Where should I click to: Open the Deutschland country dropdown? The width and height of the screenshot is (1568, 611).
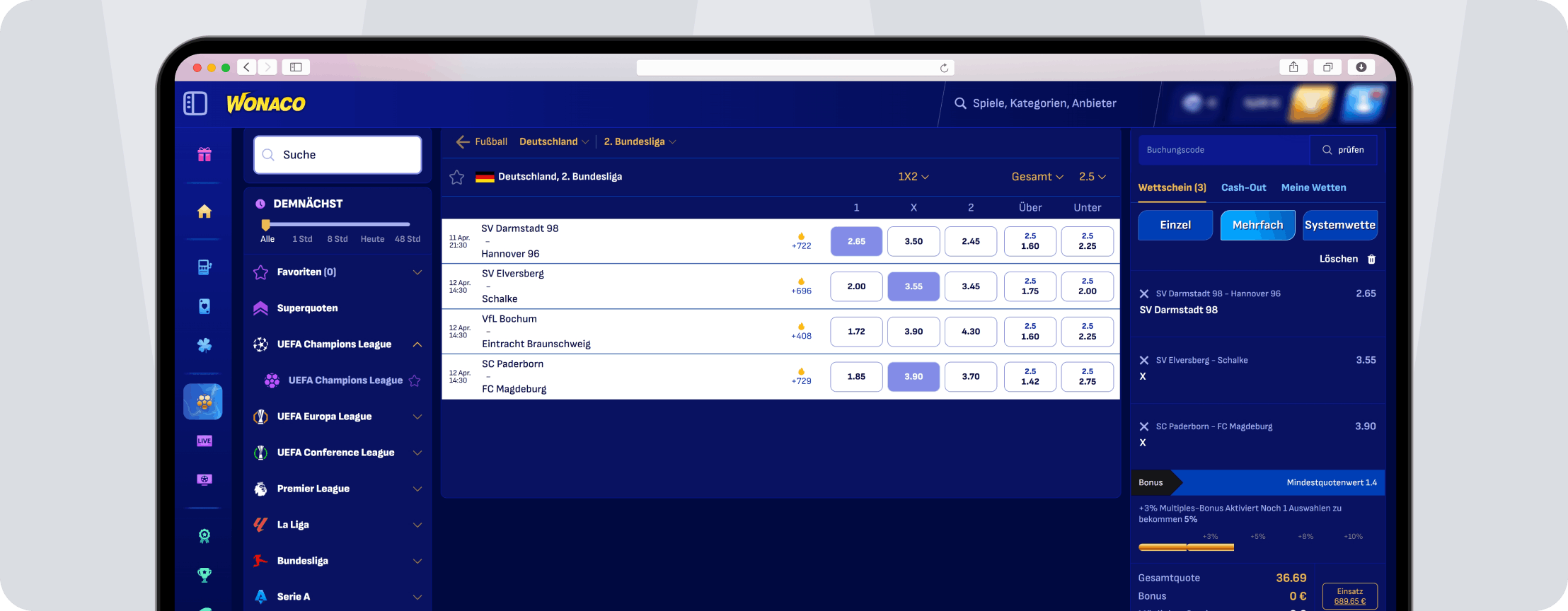(x=554, y=142)
